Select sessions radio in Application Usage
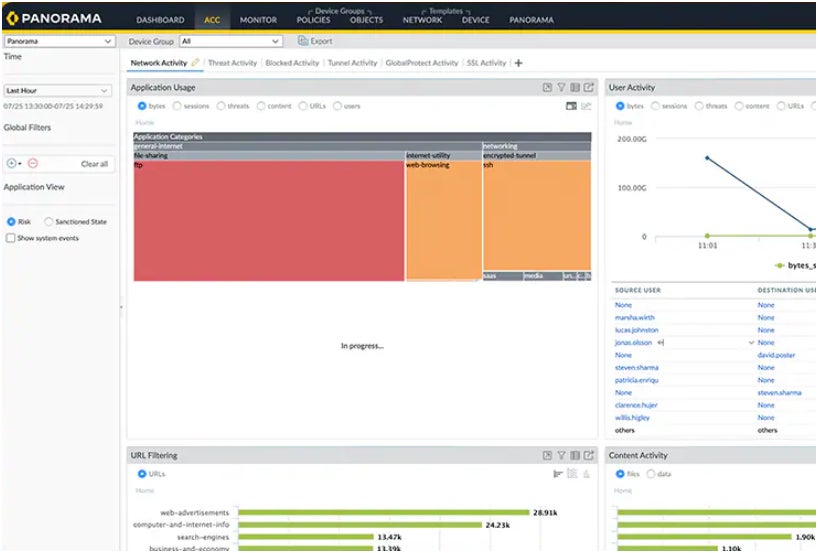818x553 pixels. [177, 106]
